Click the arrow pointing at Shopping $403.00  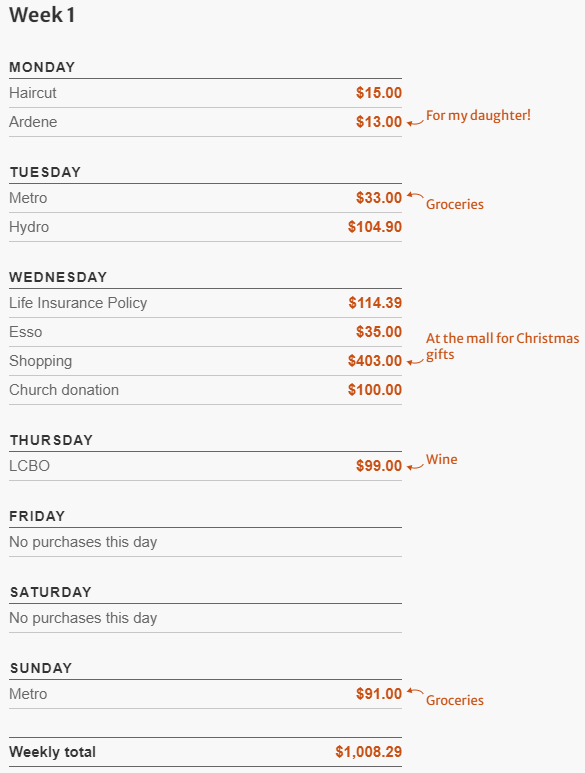tap(415, 362)
